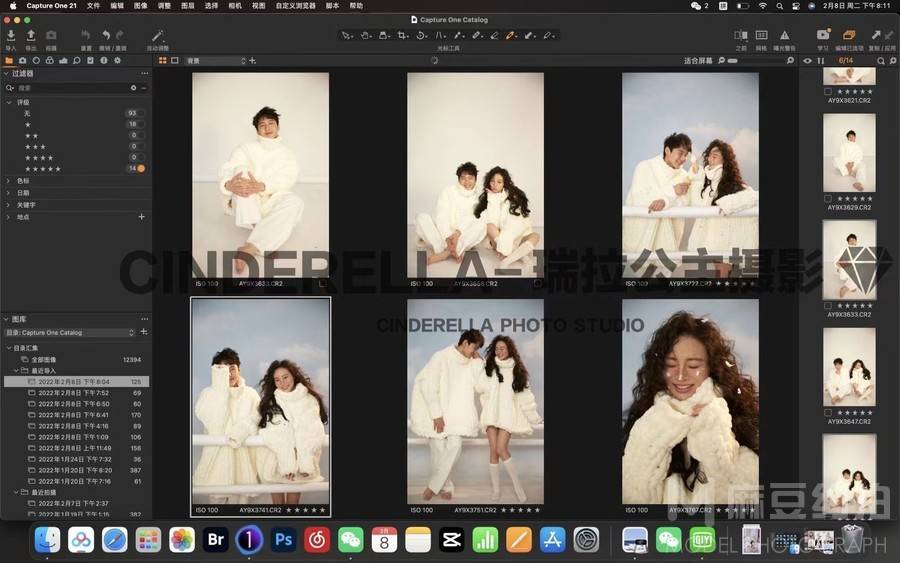Viewport: 900px width, 563px height.
Task: Open the 调整 menu
Action: [x=164, y=6]
